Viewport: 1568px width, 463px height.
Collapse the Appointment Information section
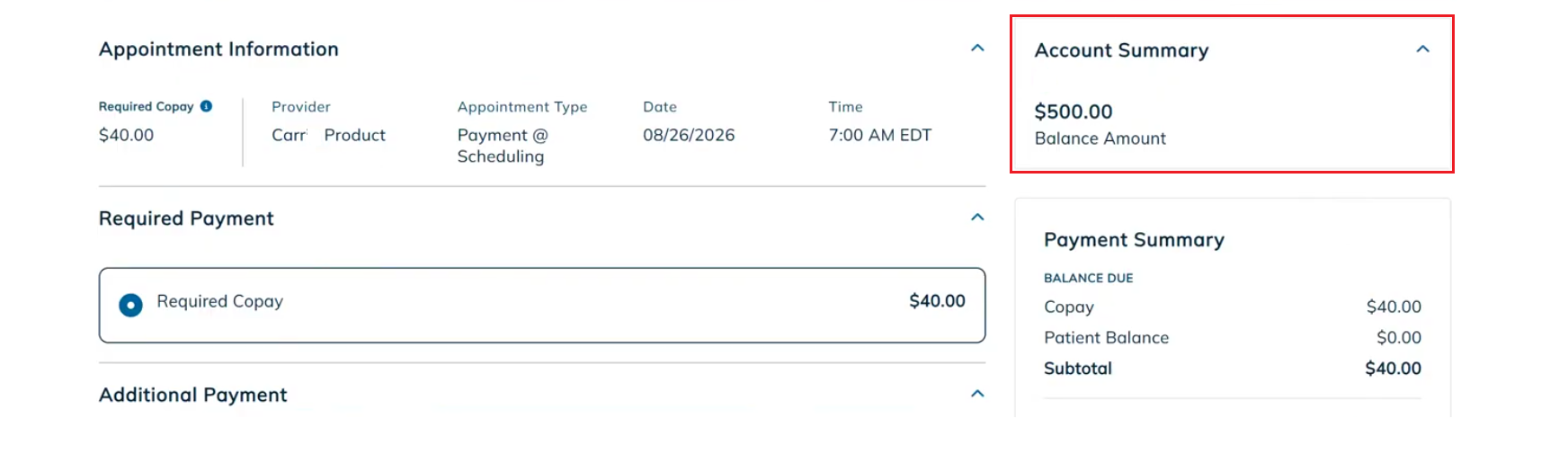click(977, 49)
